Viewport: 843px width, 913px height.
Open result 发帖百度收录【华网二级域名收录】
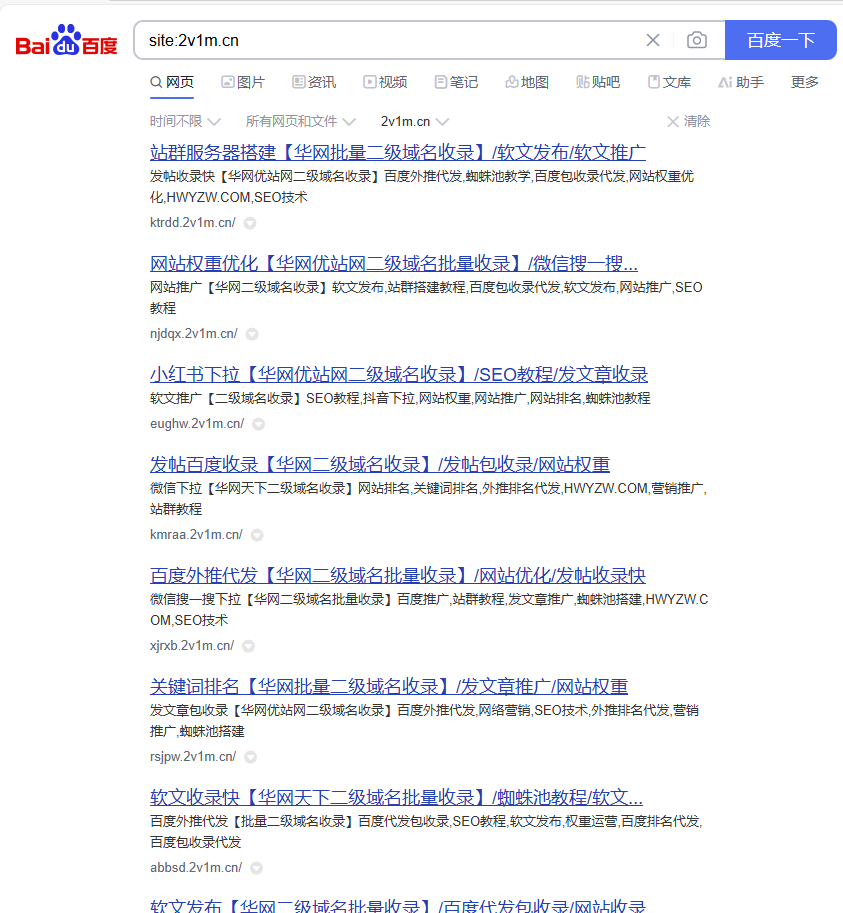click(380, 465)
